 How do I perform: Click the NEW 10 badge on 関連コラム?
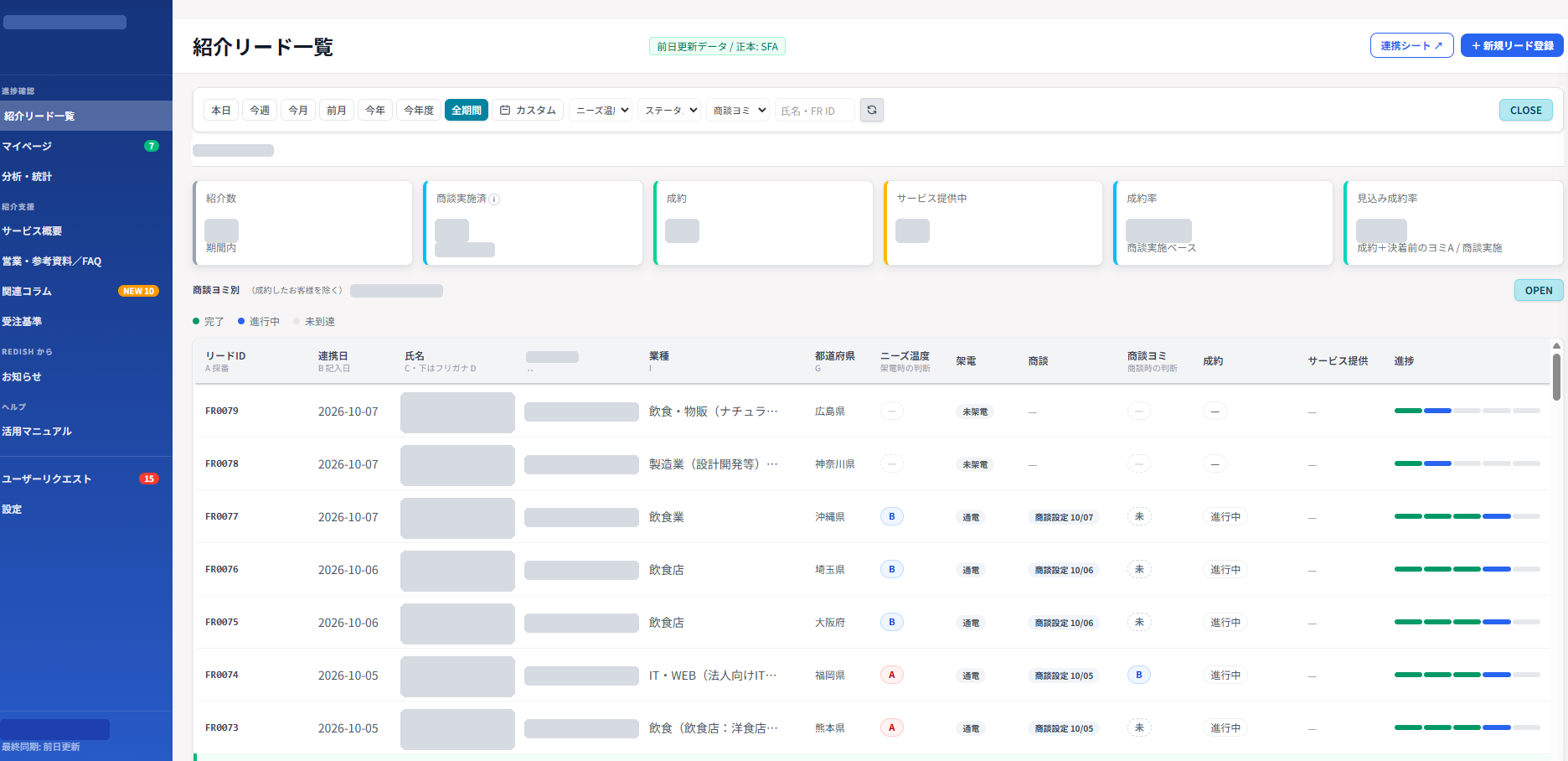coord(138,291)
